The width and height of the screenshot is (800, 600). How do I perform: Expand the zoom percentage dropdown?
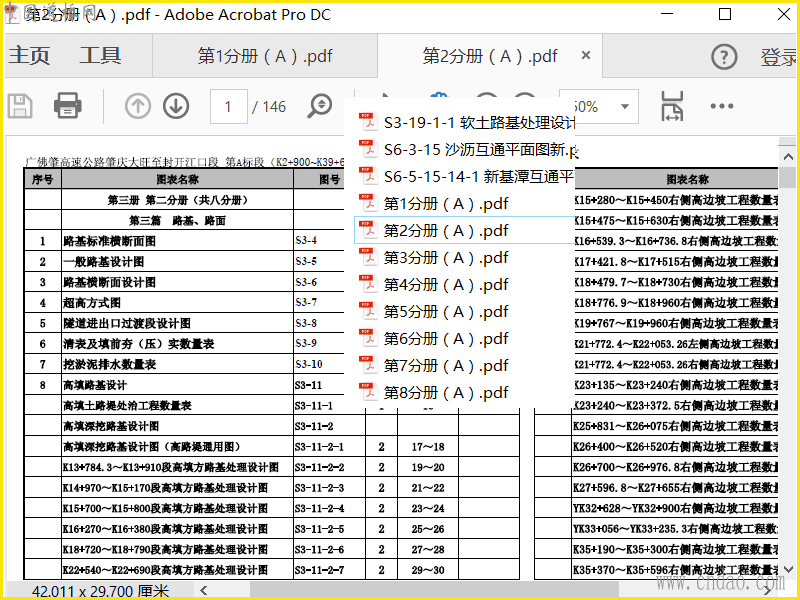625,107
